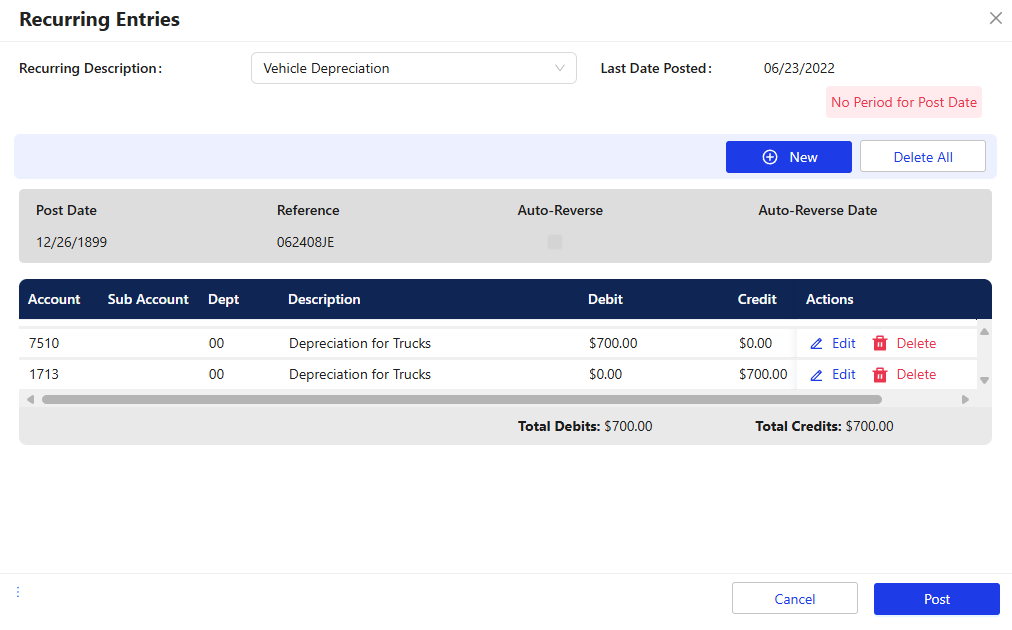Click the Credit column header
Viewport: 1012px width, 630px height.
[x=757, y=300]
